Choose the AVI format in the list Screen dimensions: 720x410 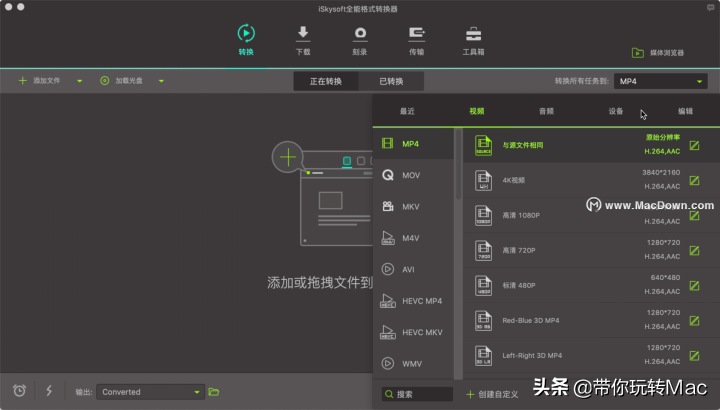[x=413, y=270]
